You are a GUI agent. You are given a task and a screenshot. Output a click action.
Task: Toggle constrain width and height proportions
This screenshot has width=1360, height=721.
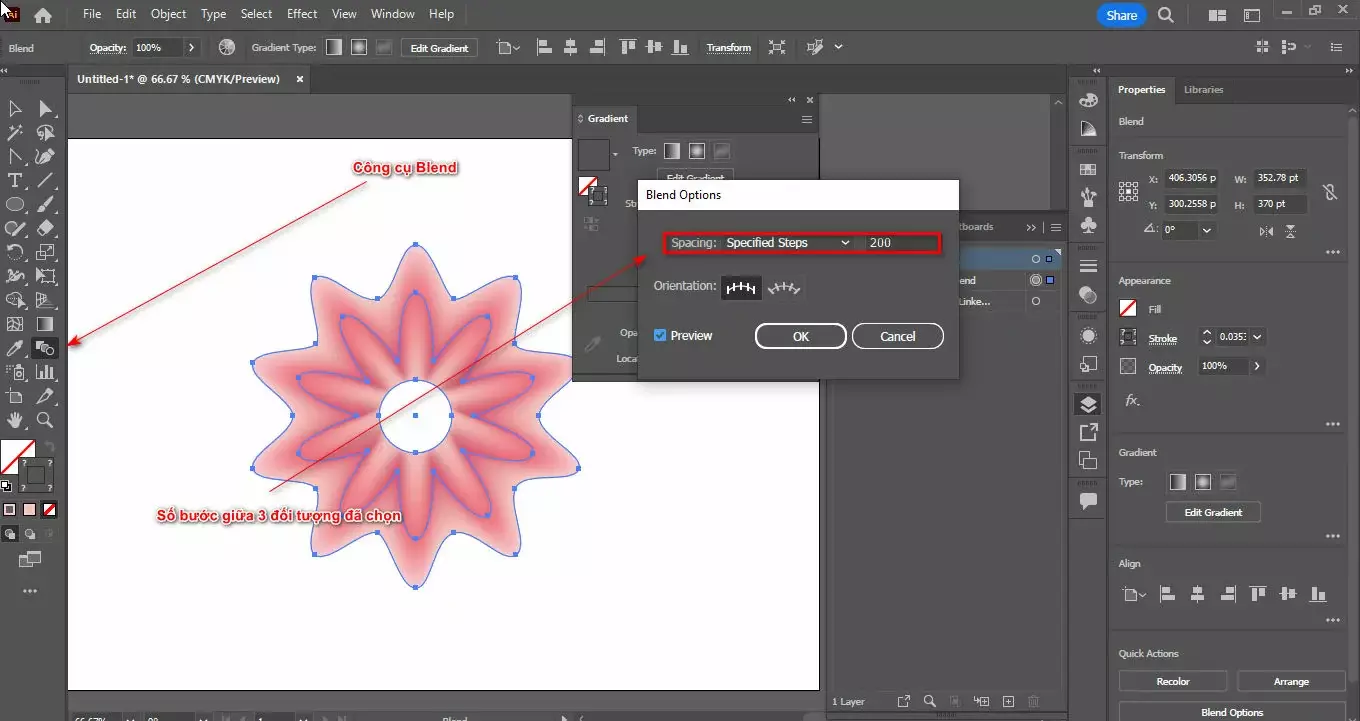(x=1329, y=192)
